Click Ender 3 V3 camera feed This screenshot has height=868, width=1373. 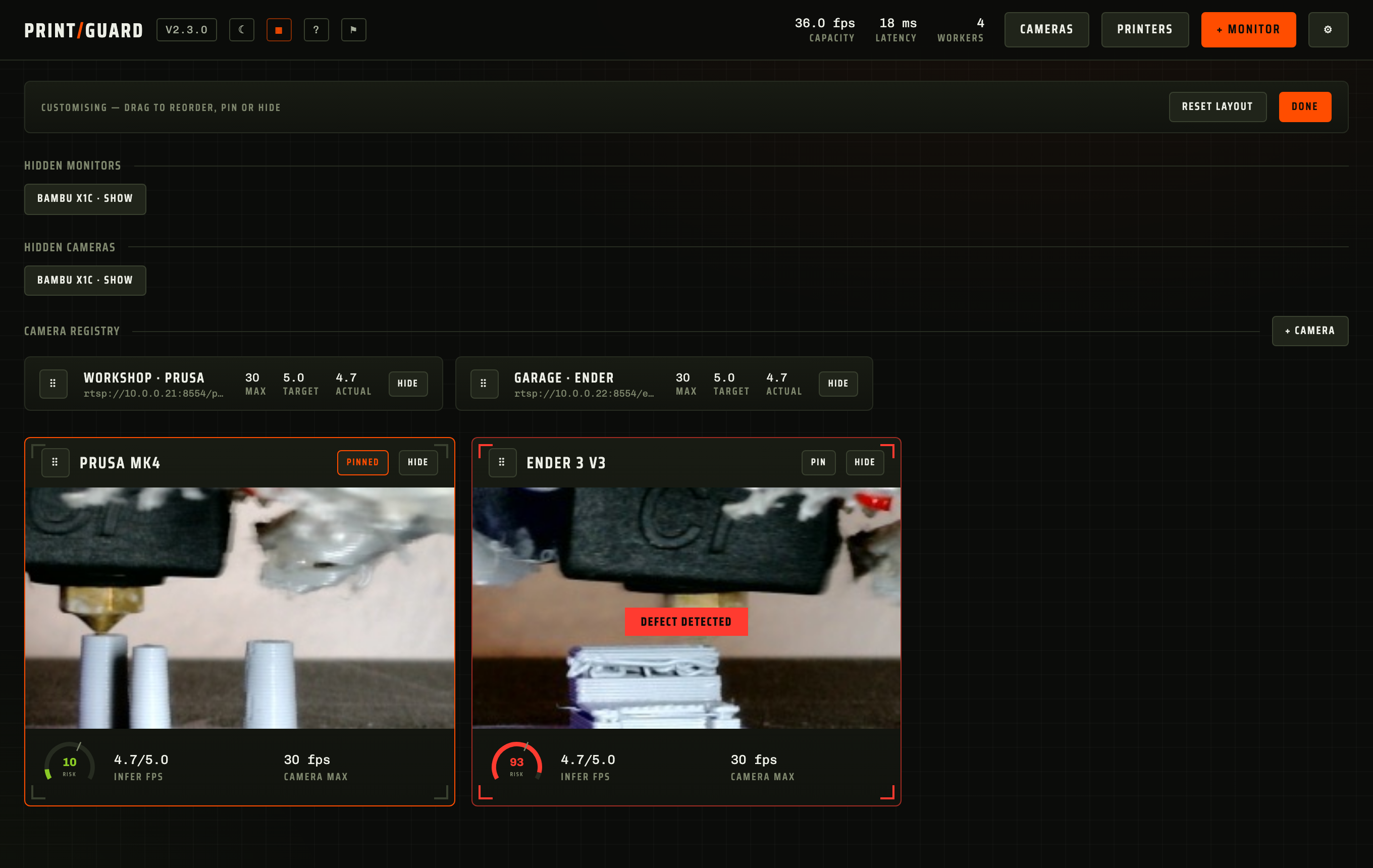tap(686, 608)
